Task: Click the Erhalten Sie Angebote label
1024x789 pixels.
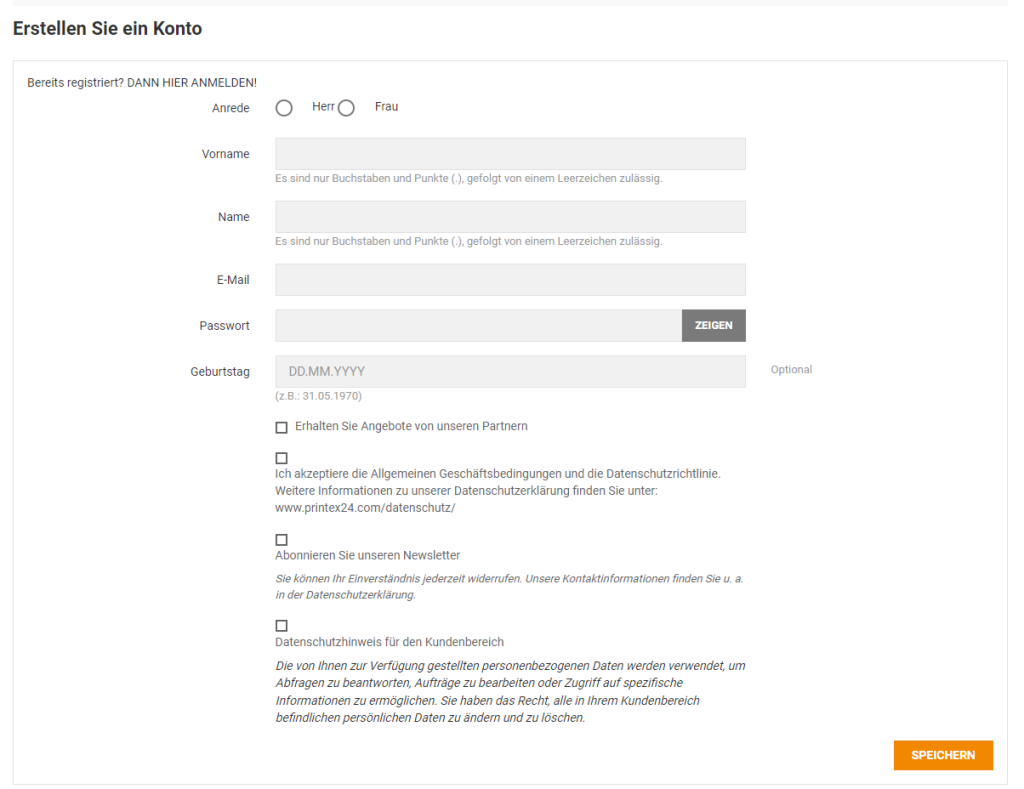Action: [411, 427]
